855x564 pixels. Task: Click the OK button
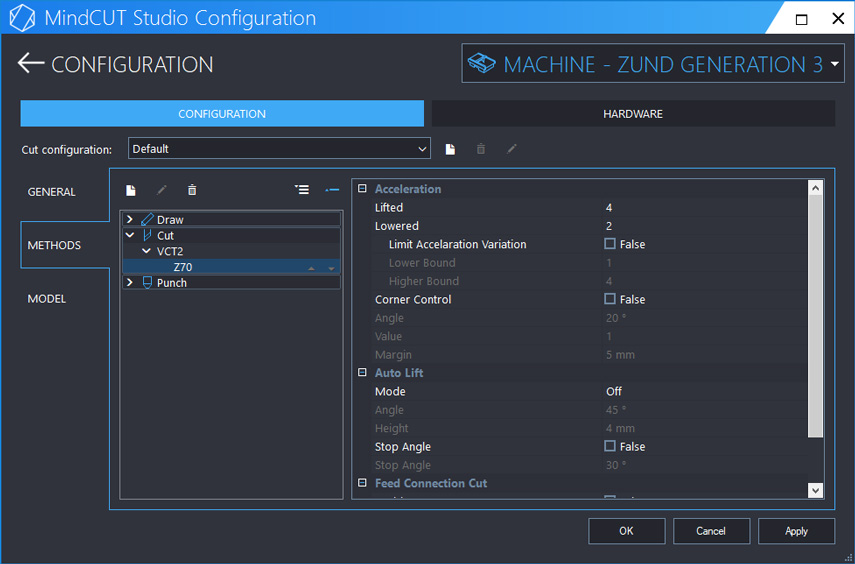click(x=627, y=531)
